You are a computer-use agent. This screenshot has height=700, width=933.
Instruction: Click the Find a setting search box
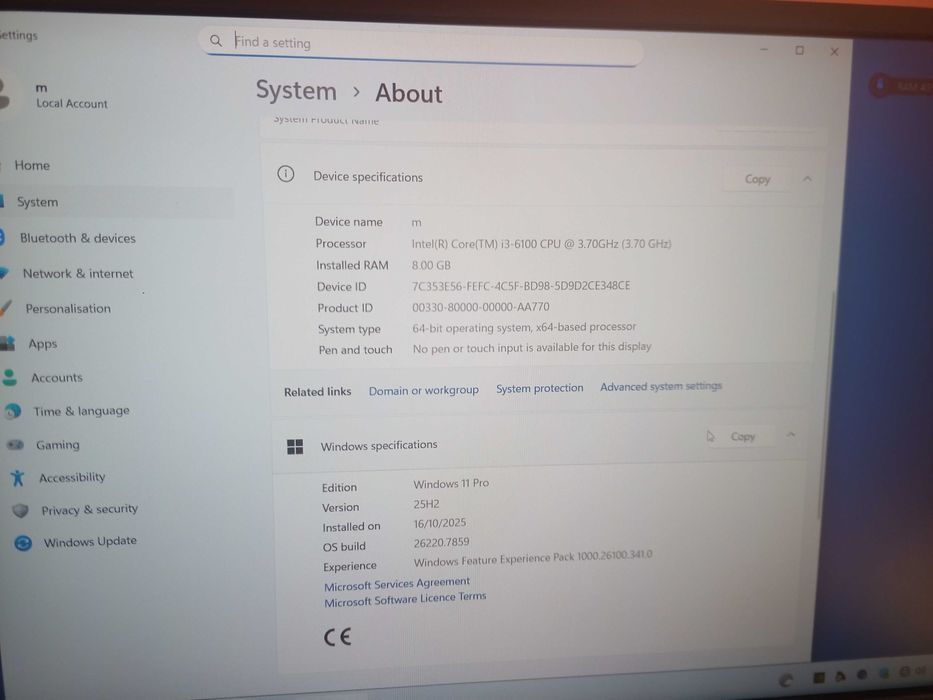click(x=421, y=45)
